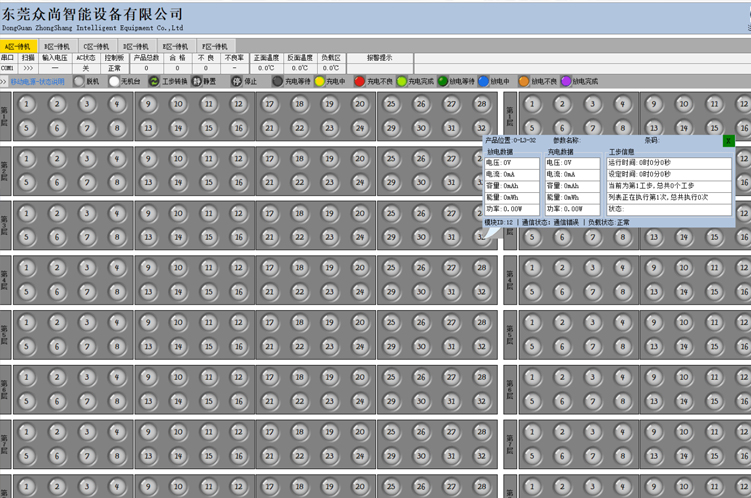Click the 静置 rest icon

[195, 81]
